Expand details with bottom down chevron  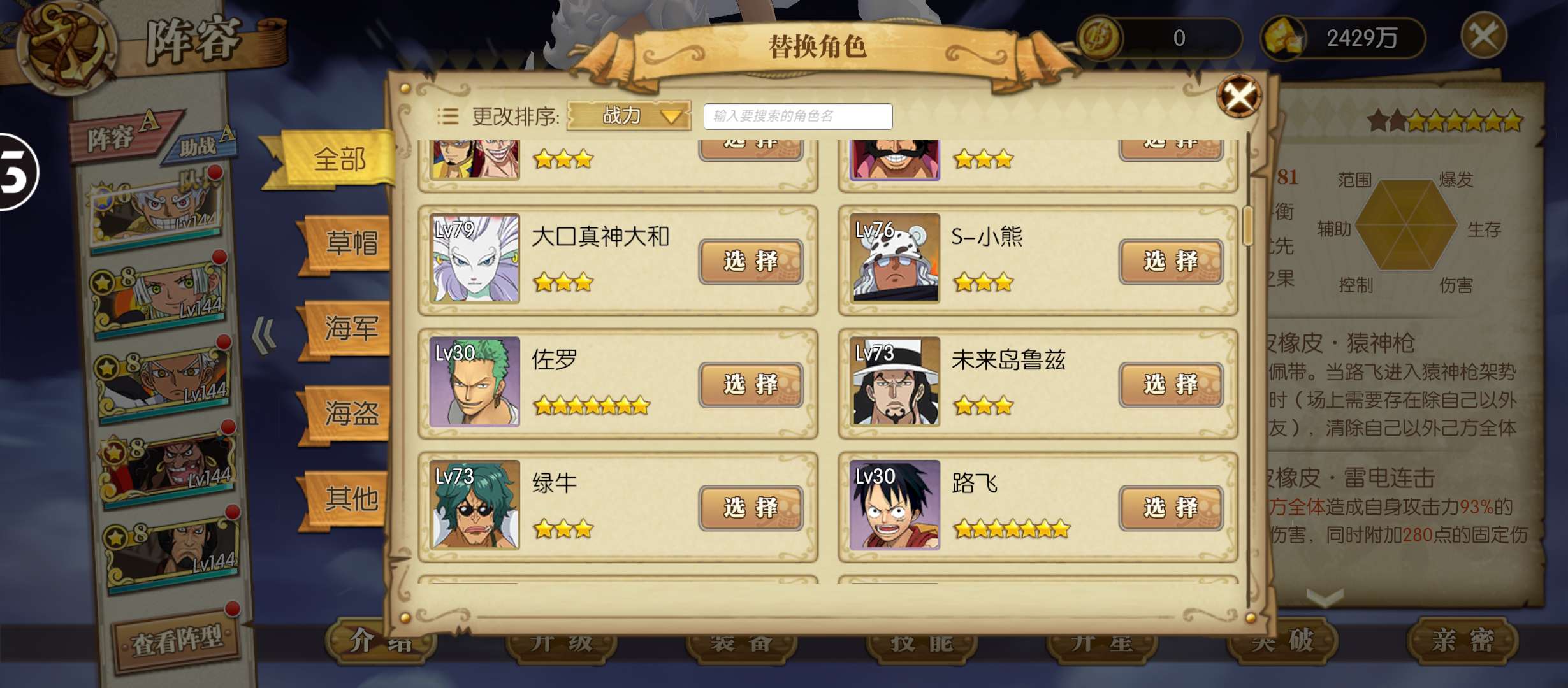pos(1325,598)
